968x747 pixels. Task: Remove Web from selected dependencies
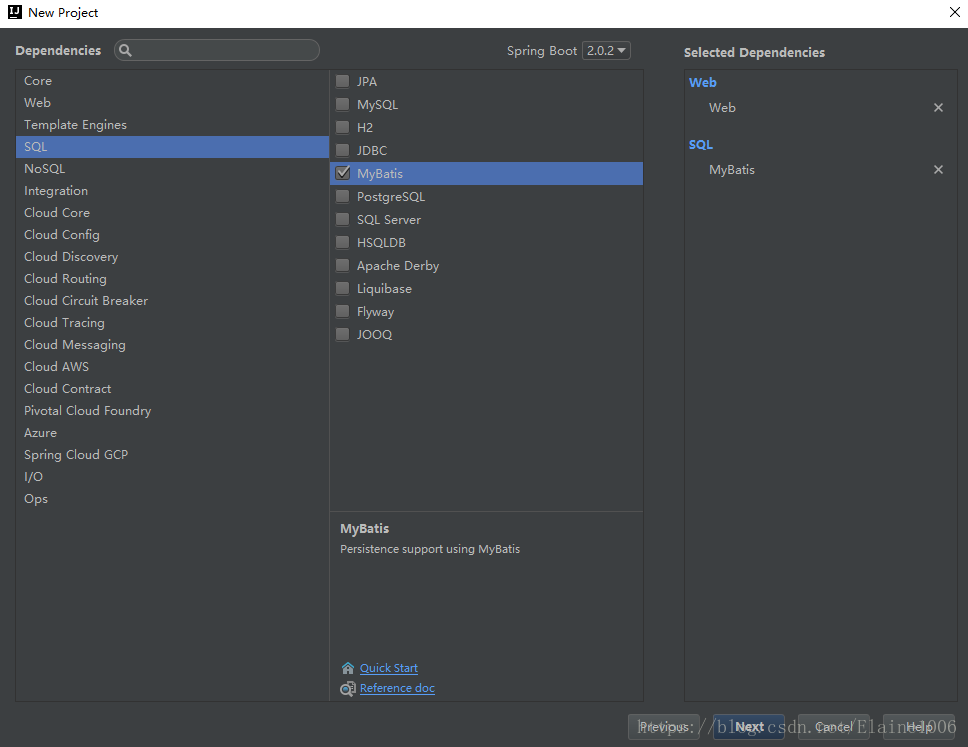click(938, 107)
